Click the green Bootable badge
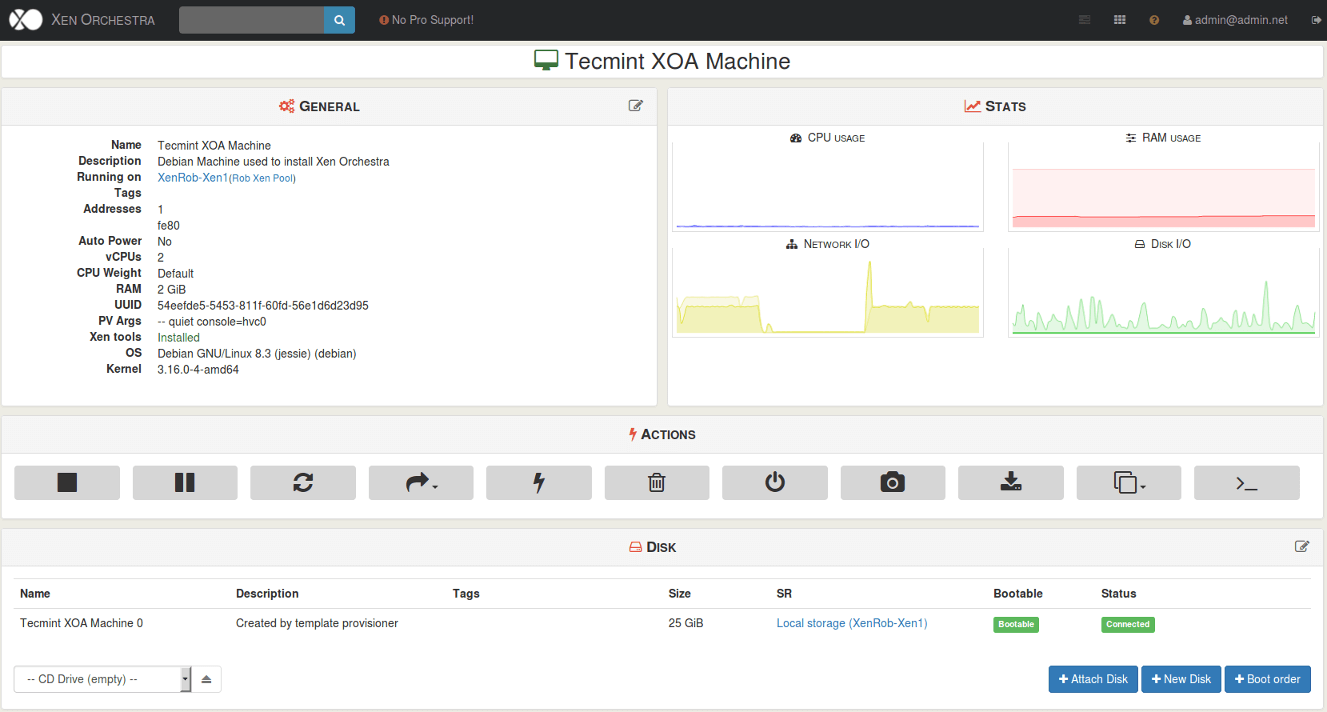This screenshot has width=1327, height=712. 1016,624
